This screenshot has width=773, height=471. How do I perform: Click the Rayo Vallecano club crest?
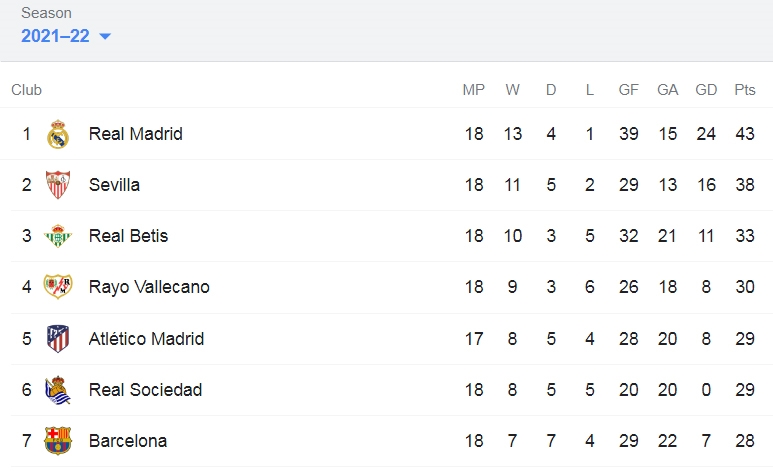[58, 287]
